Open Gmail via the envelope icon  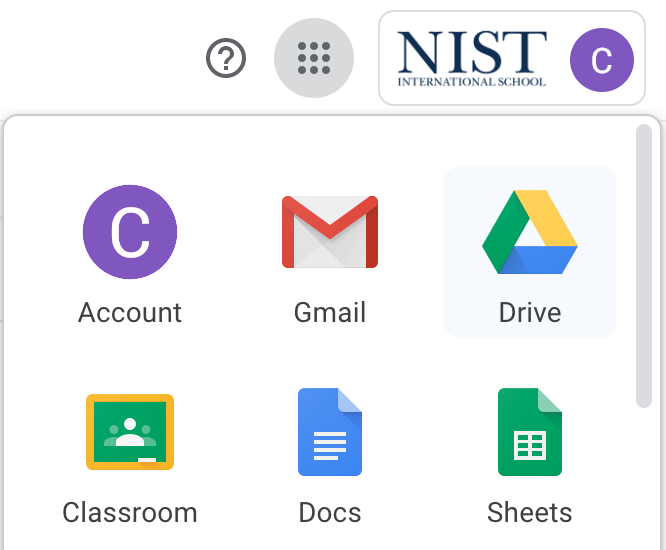coord(330,232)
